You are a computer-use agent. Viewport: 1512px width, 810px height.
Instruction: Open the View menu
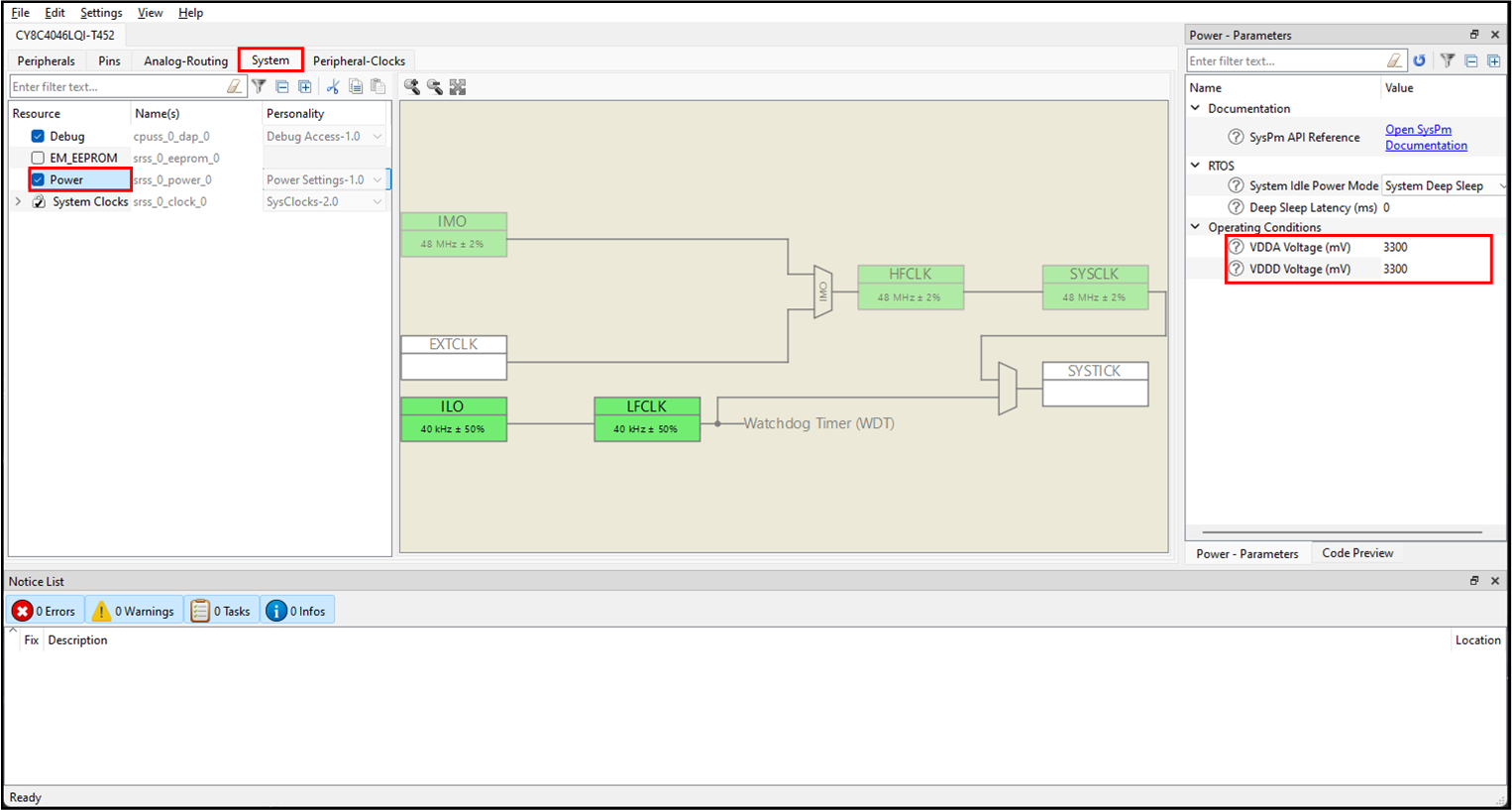pos(150,13)
